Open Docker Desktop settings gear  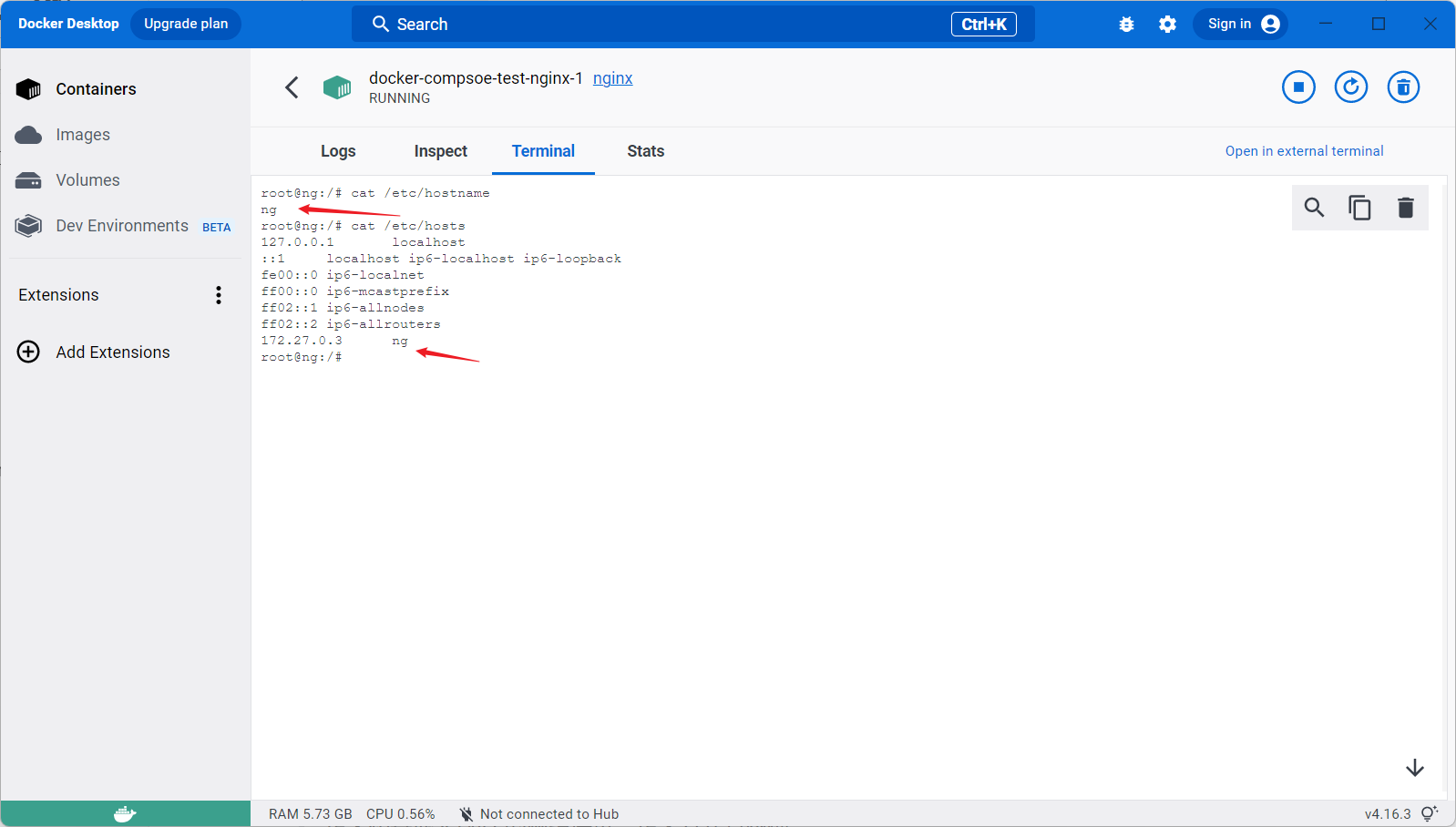click(1167, 25)
